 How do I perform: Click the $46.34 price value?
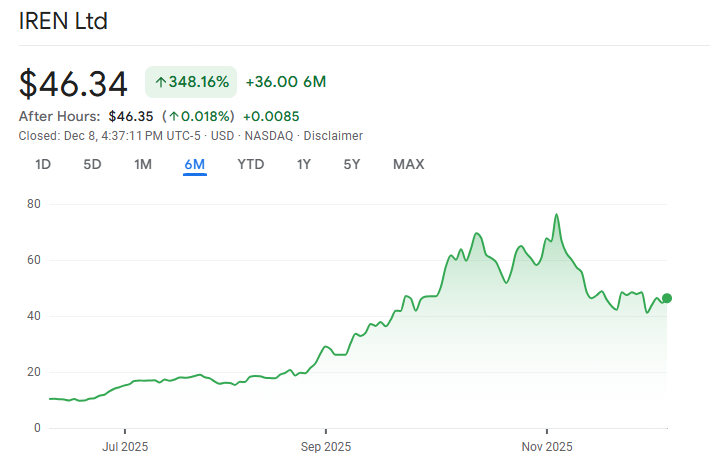73,84
